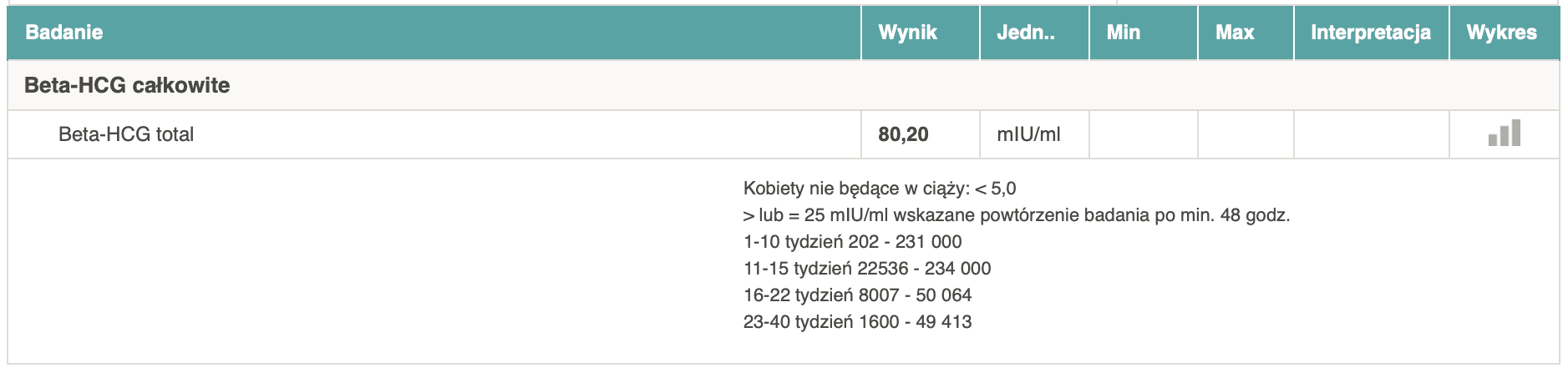Open the chart icon for Beta-HCG total
Image resolution: width=1568 pixels, height=388 pixels.
(1504, 134)
